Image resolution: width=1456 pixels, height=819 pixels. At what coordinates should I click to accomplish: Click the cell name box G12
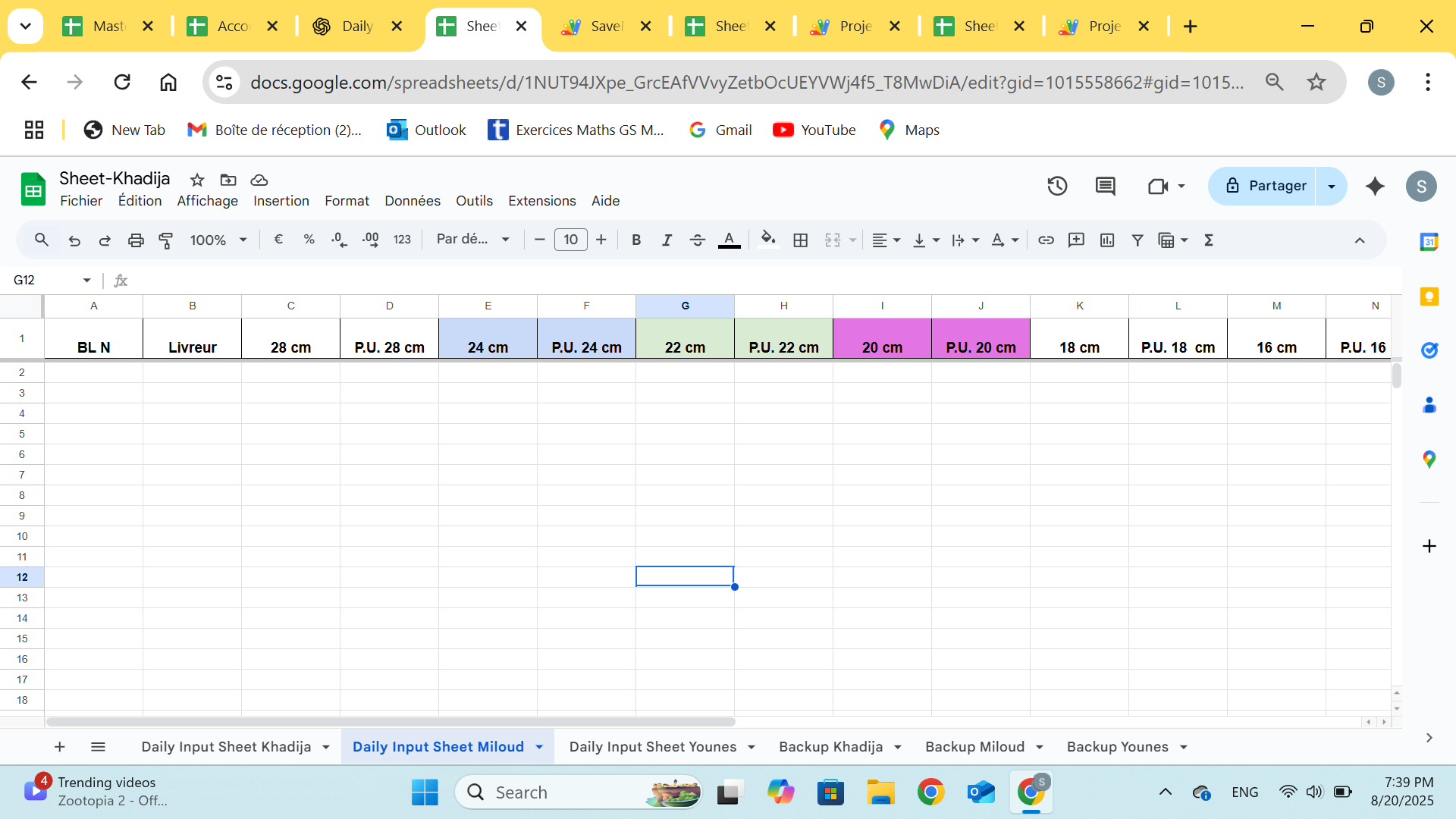pyautogui.click(x=45, y=281)
